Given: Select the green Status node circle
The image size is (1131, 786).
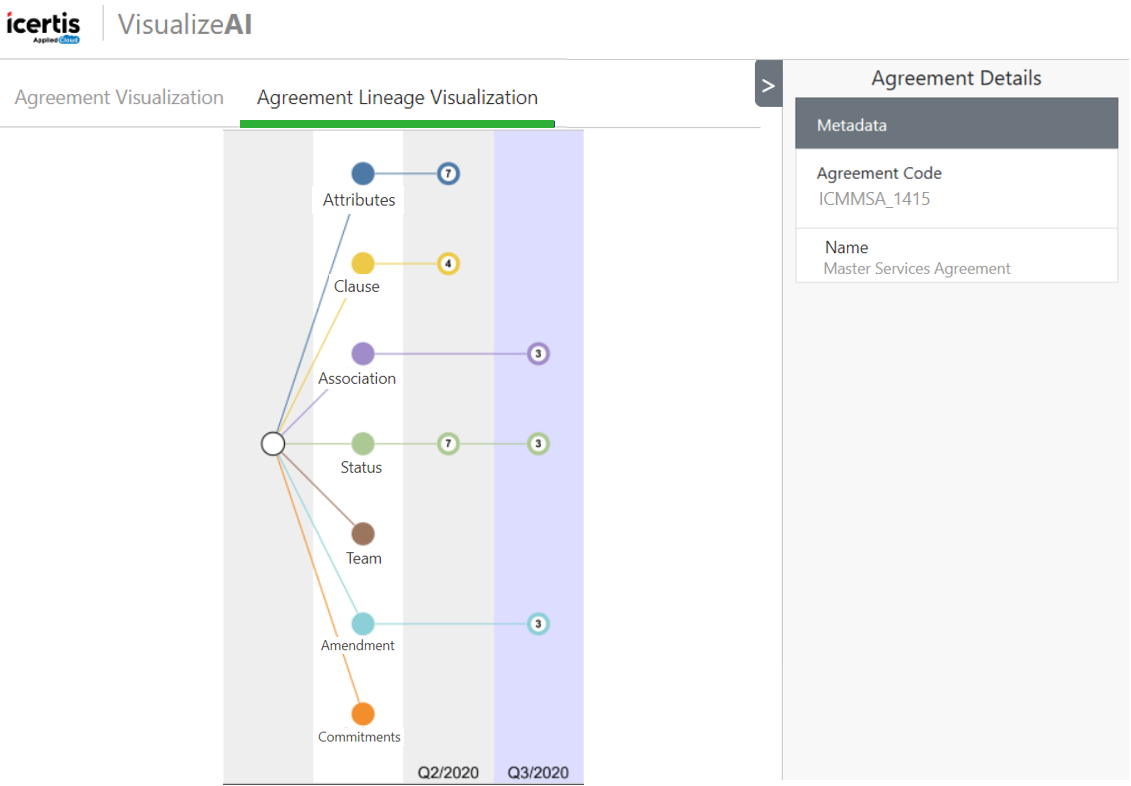Looking at the screenshot, I should point(363,444).
